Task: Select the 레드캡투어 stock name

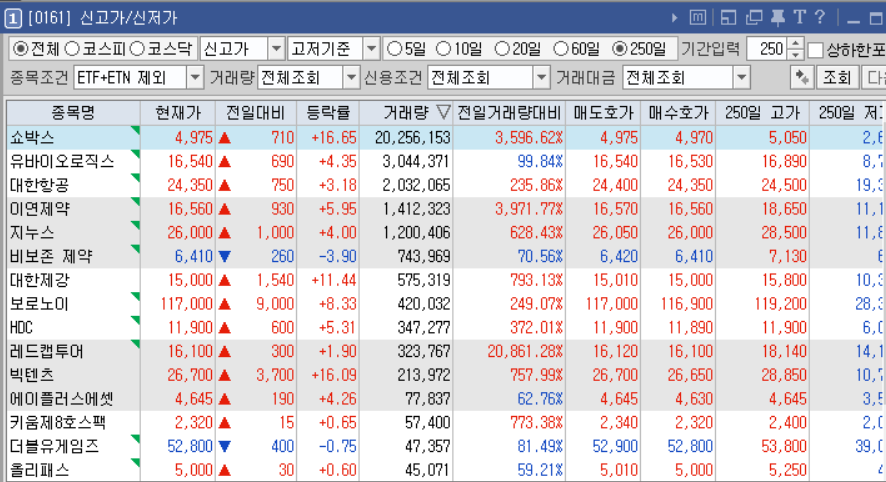Action: pos(47,351)
